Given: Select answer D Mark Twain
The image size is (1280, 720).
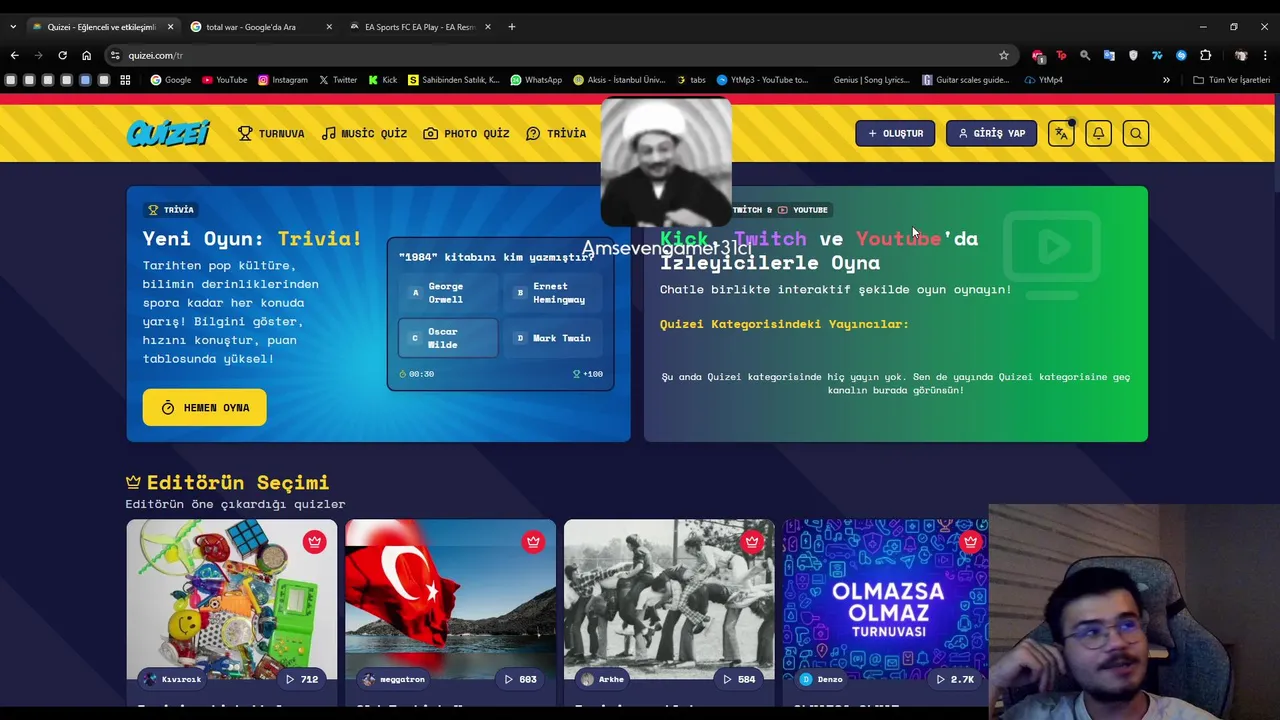Looking at the screenshot, I should [553, 338].
